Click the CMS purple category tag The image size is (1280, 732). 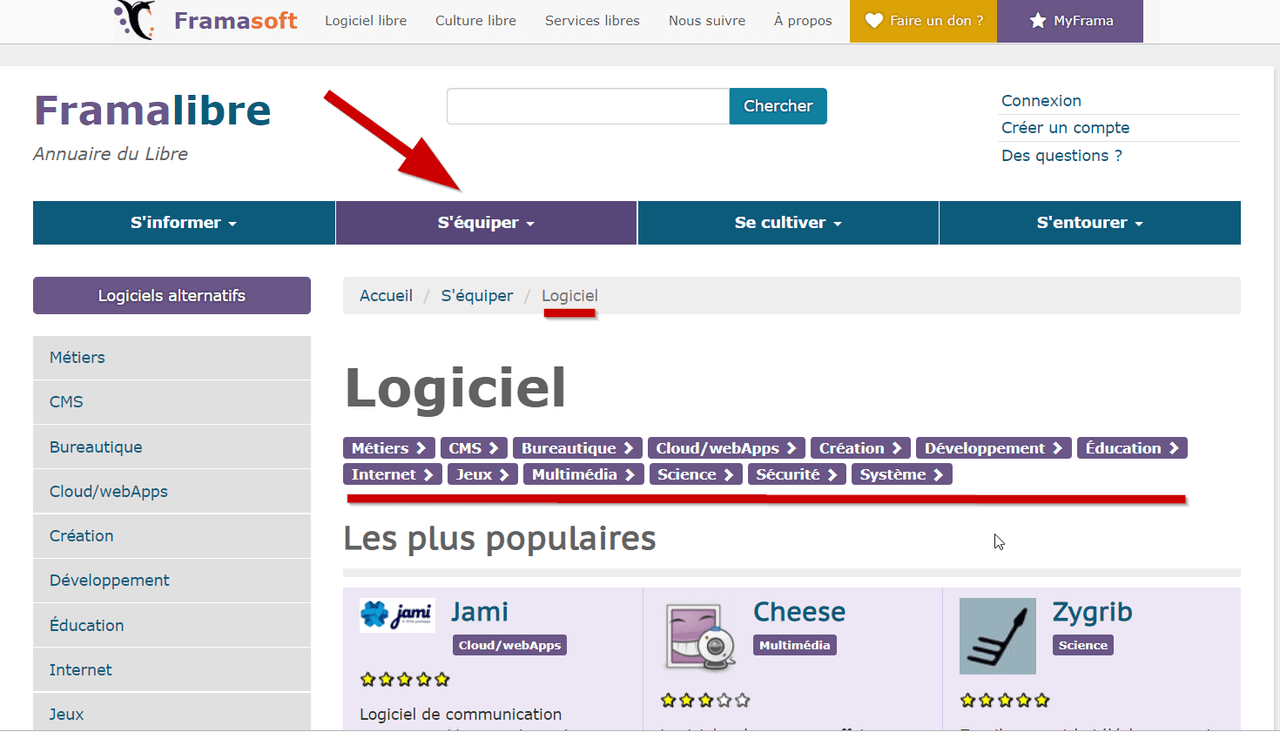pos(474,448)
